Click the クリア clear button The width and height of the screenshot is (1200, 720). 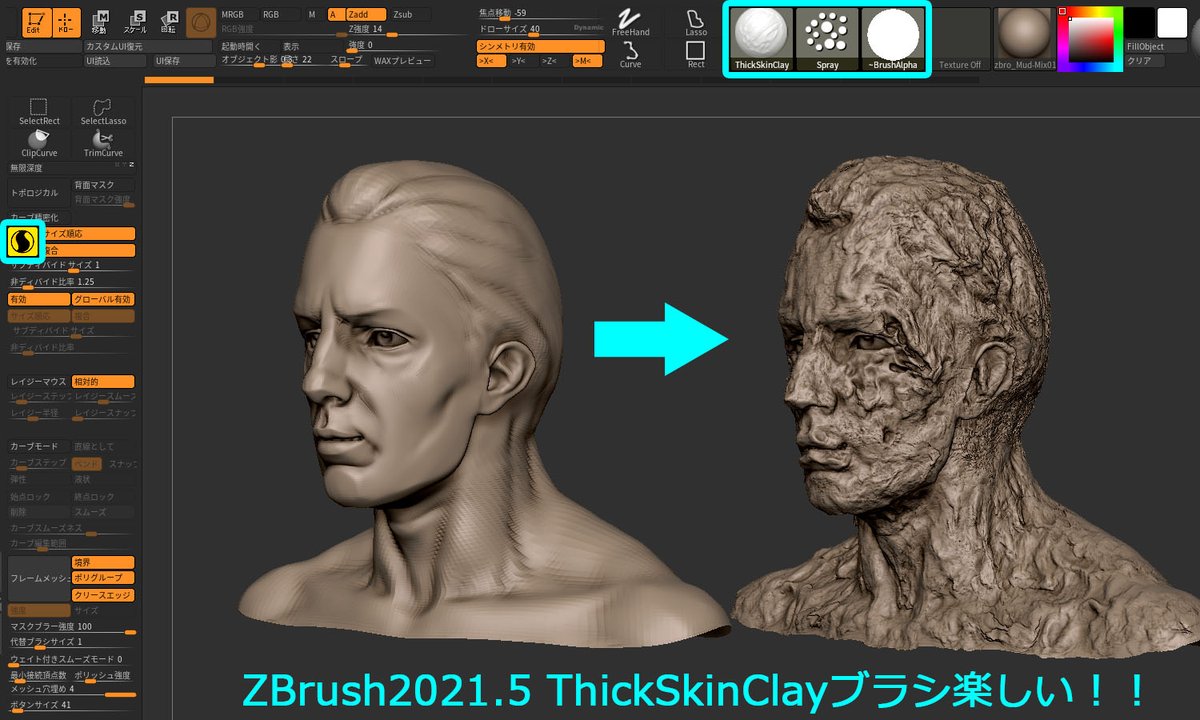coord(1145,61)
